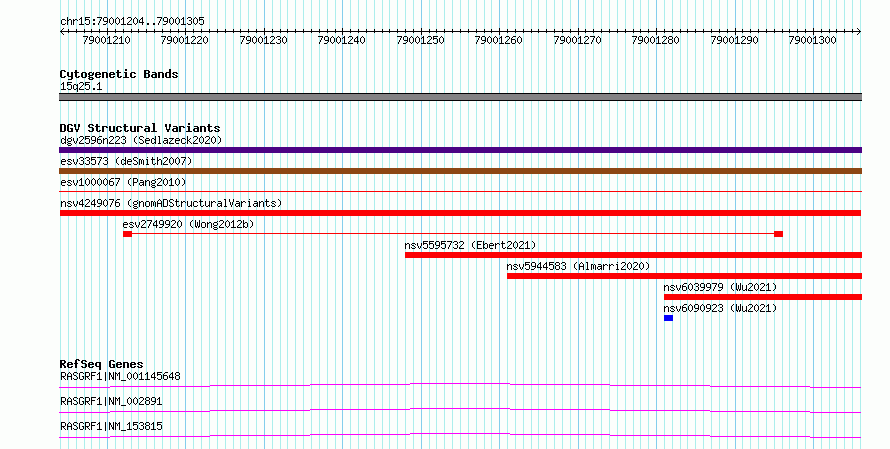Open RASGRF1|NM_002891 transcript label

[x=111, y=401]
